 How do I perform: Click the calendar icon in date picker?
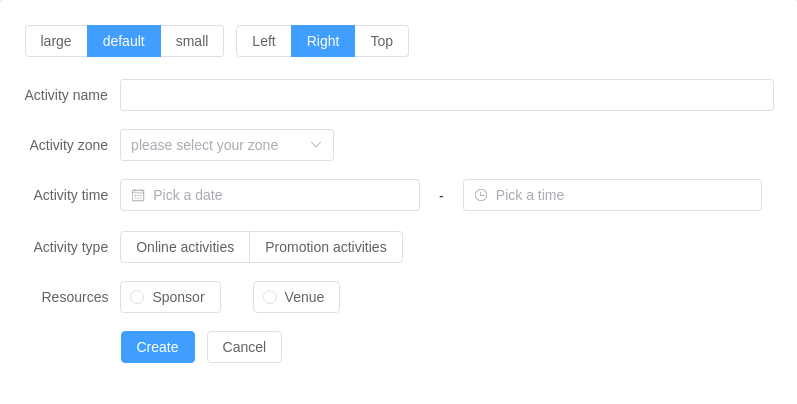[138, 195]
